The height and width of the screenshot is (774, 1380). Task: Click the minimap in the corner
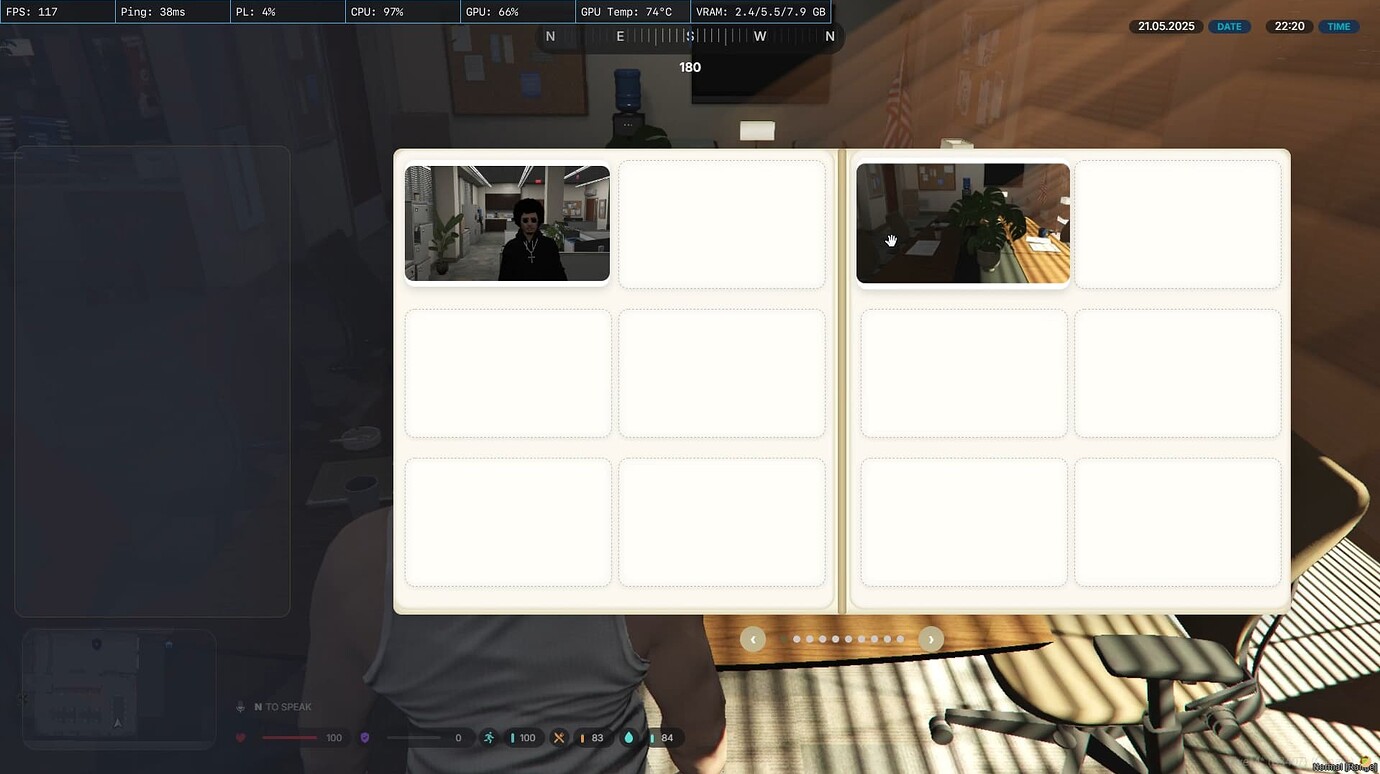(119, 689)
